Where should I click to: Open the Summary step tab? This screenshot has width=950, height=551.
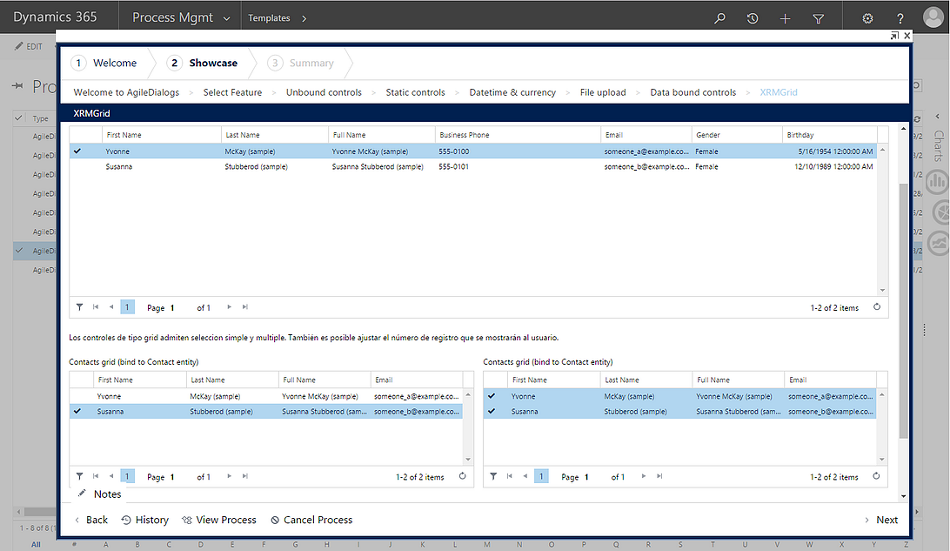[x=301, y=63]
